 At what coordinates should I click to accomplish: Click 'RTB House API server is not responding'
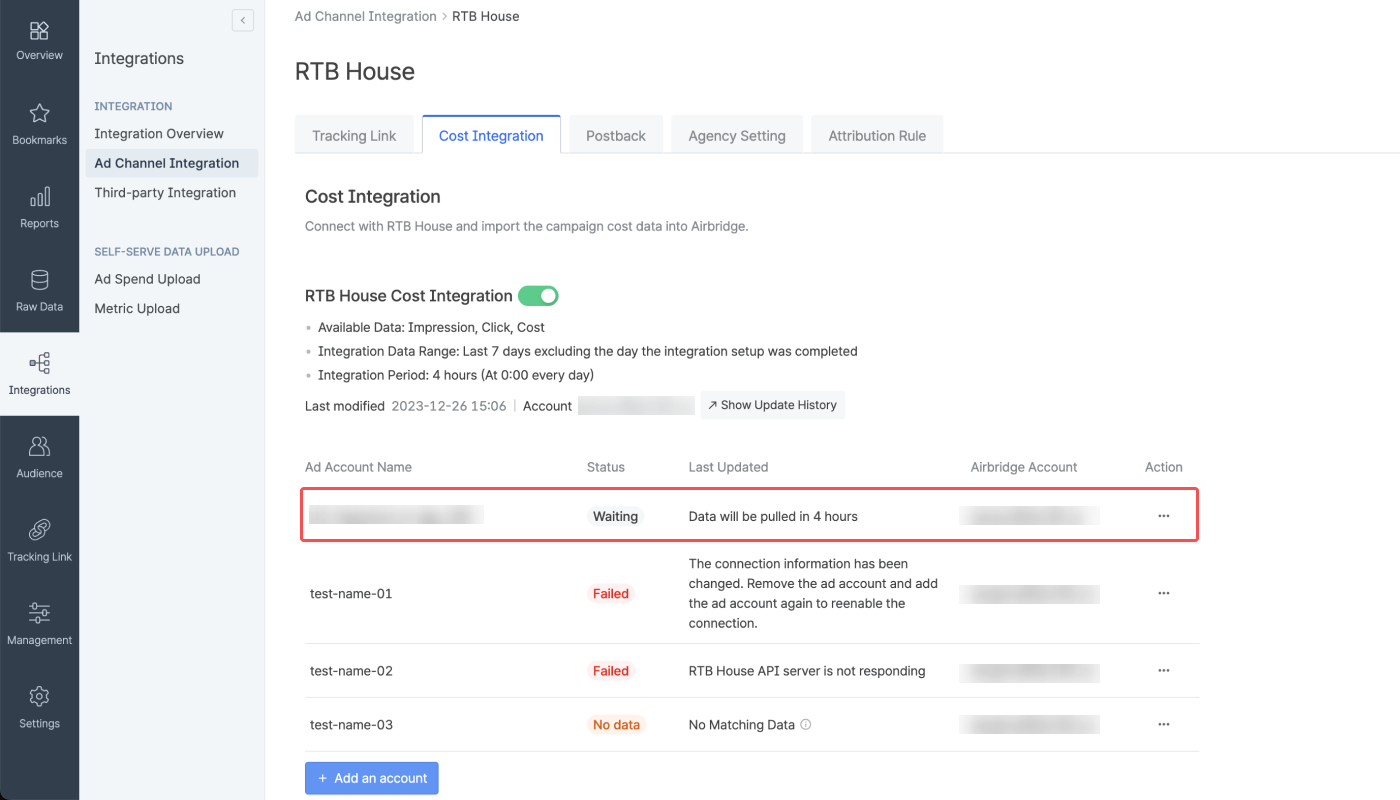807,671
